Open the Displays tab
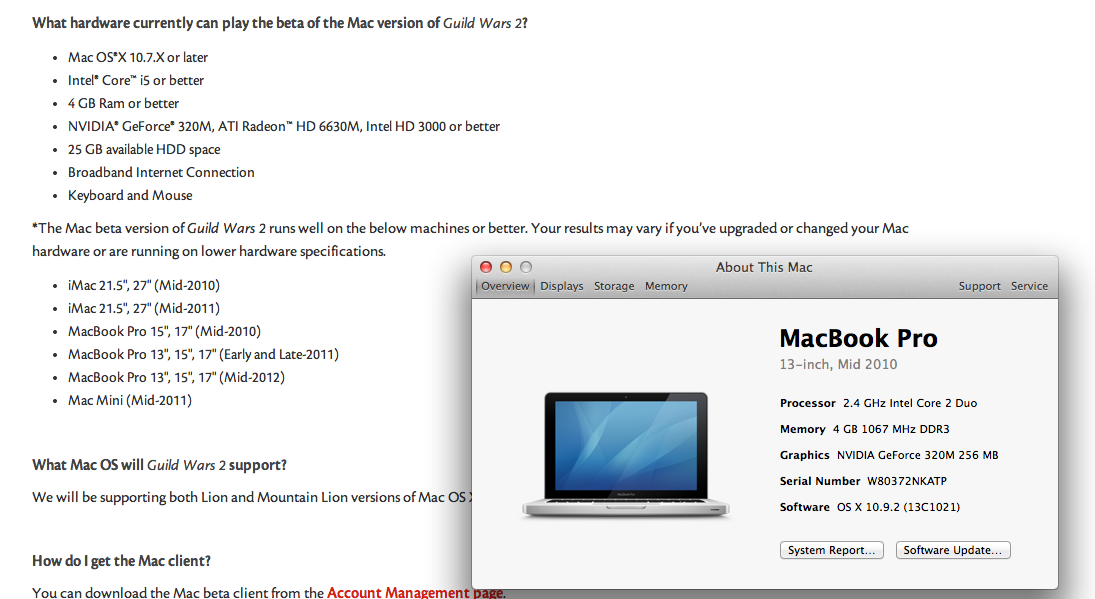Viewport: 1095px width, 599px height. (x=561, y=286)
